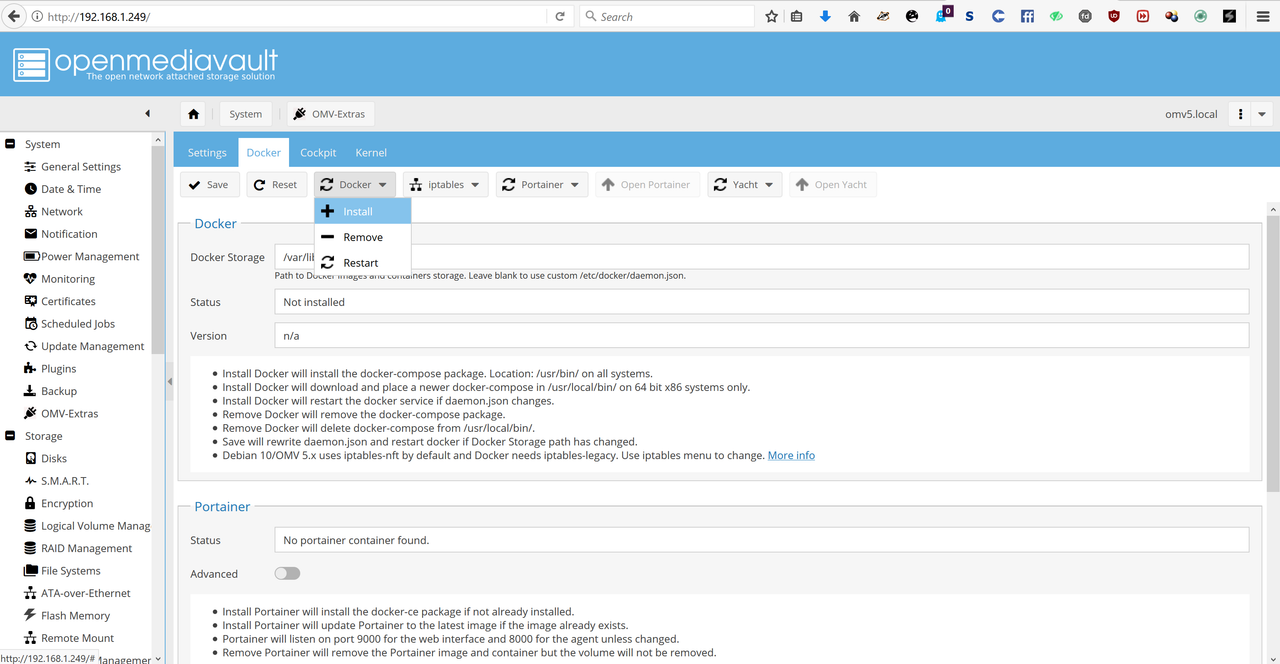1280x664 pixels.
Task: Collapse the System tree node
Action: (10, 144)
